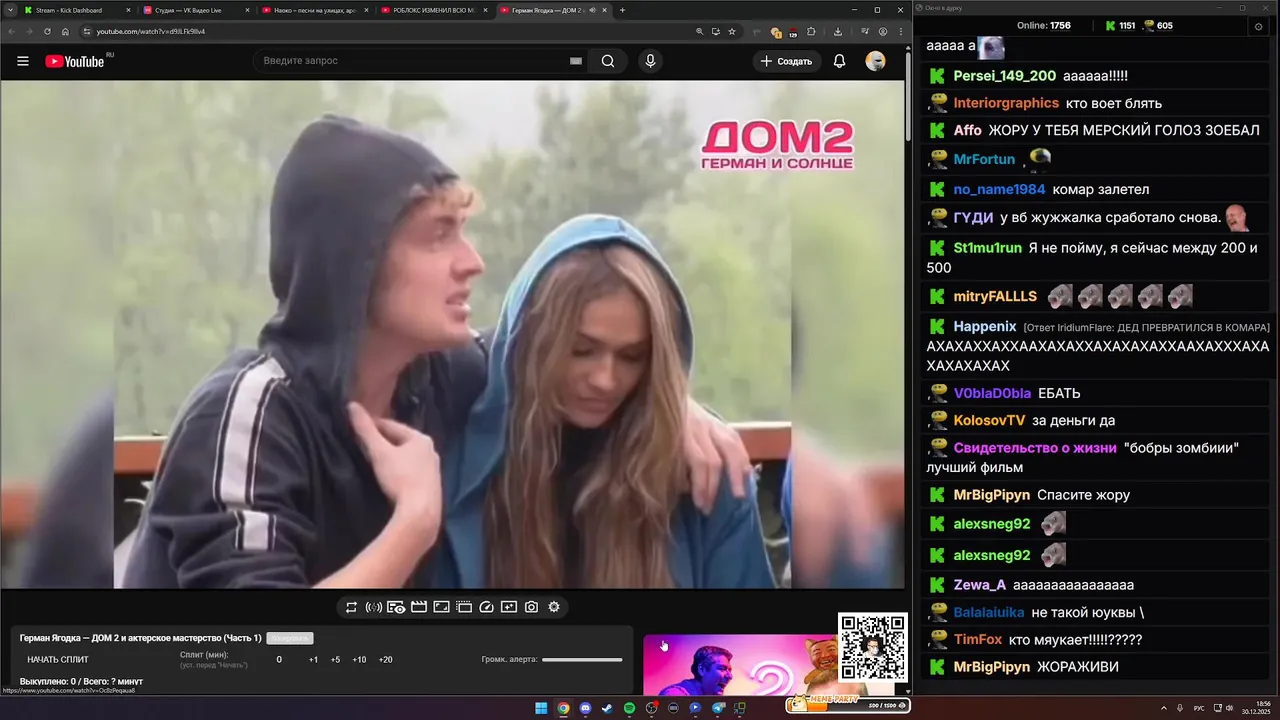This screenshot has height=720, width=1280.
Task: Open Telegram from the taskbar
Action: coord(717,708)
